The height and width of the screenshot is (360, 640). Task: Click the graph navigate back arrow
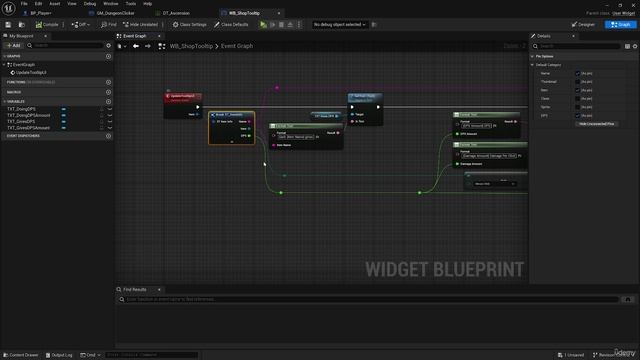point(136,46)
